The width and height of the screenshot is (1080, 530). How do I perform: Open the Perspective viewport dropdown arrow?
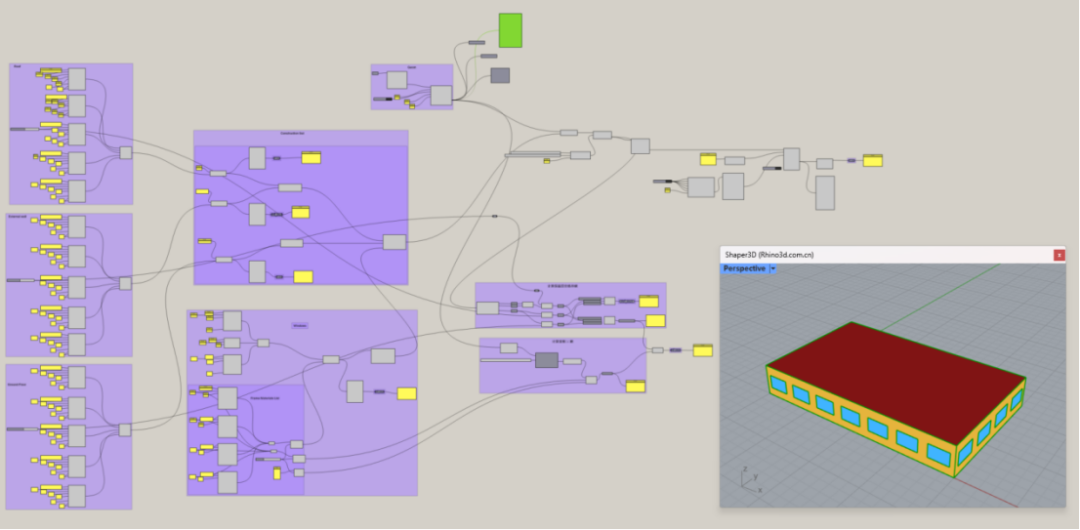point(773,269)
